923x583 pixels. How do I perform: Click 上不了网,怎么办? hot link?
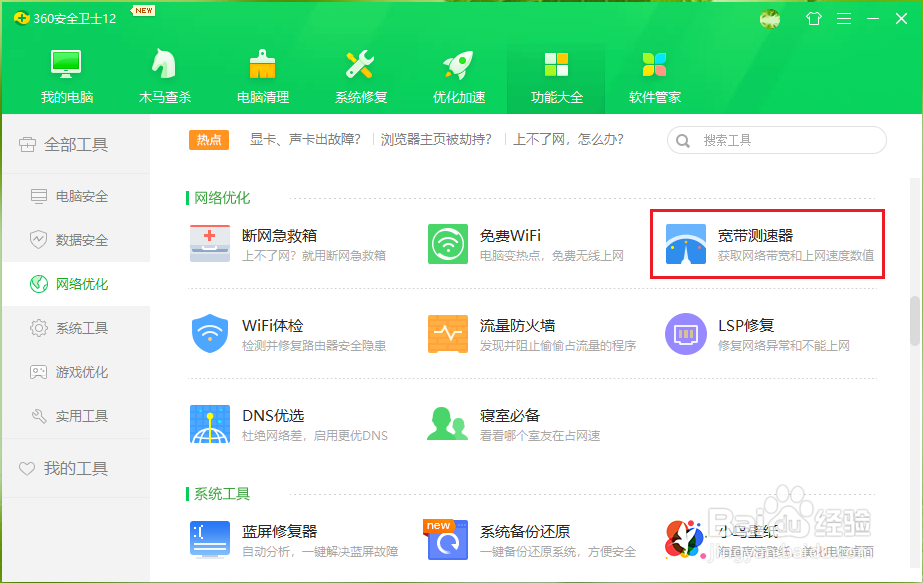click(569, 140)
